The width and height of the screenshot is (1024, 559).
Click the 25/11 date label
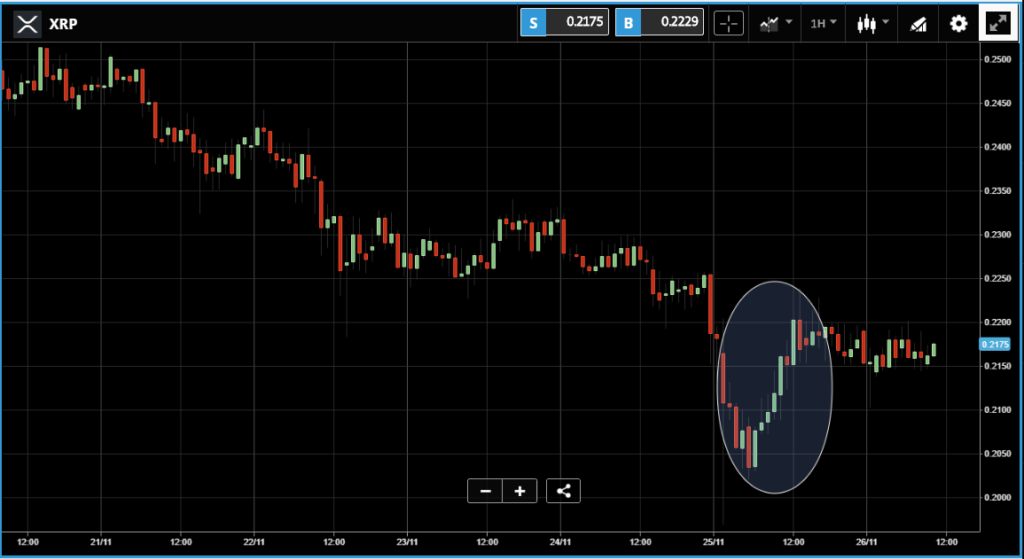(714, 542)
